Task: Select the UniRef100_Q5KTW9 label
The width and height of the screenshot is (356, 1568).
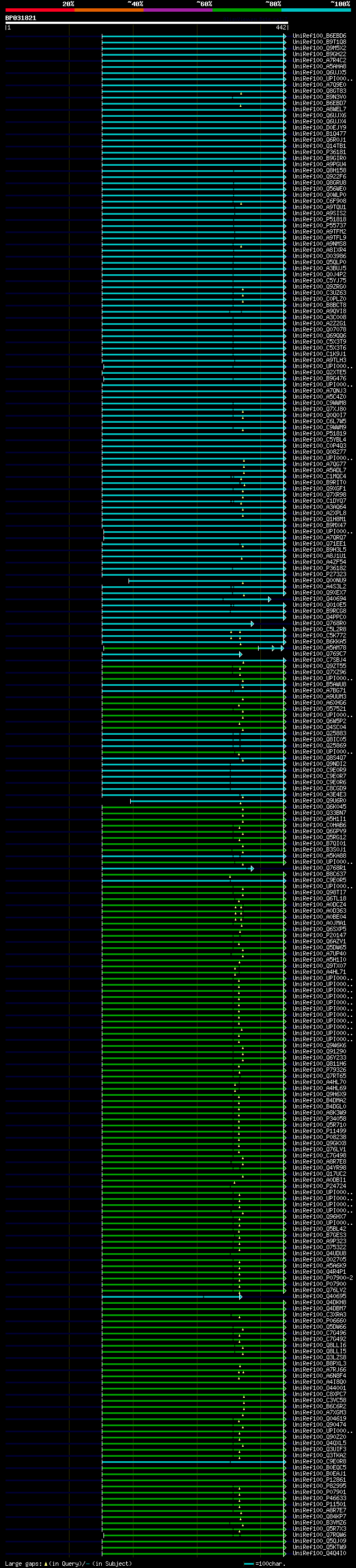Action: point(319,1547)
